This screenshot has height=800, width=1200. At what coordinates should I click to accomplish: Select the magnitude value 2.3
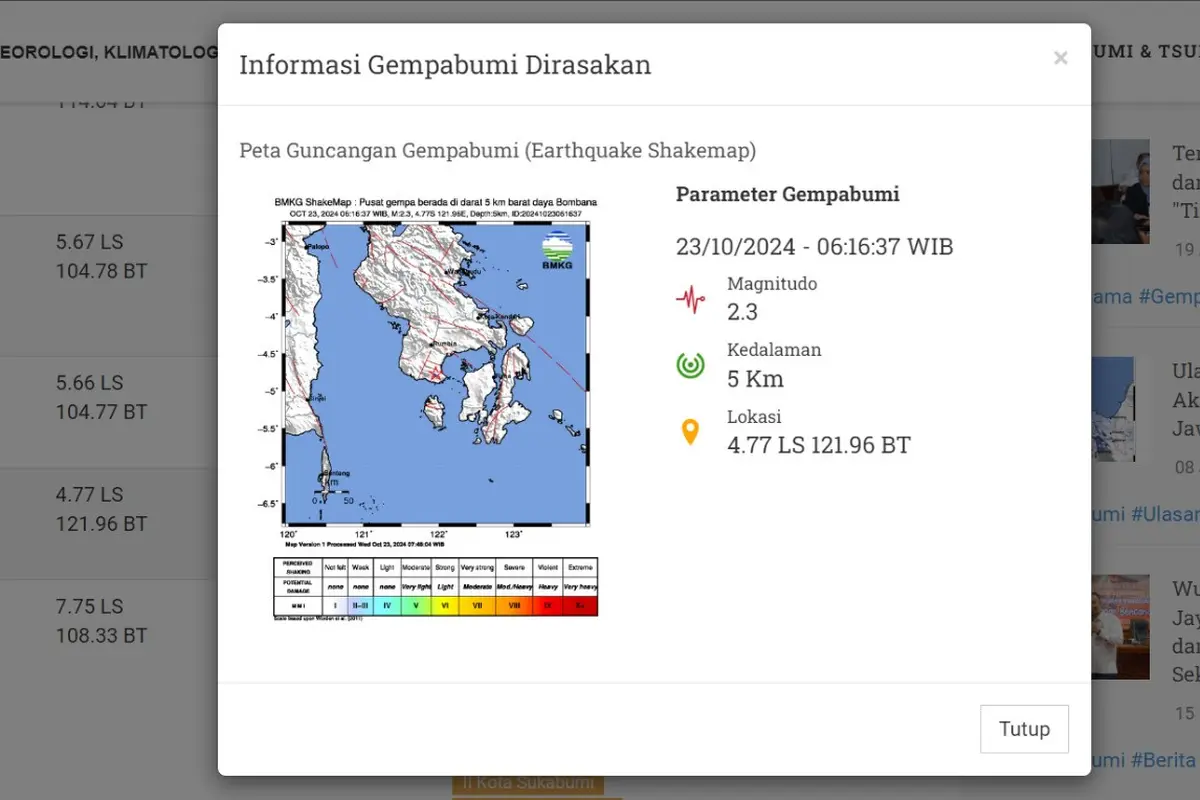[743, 312]
